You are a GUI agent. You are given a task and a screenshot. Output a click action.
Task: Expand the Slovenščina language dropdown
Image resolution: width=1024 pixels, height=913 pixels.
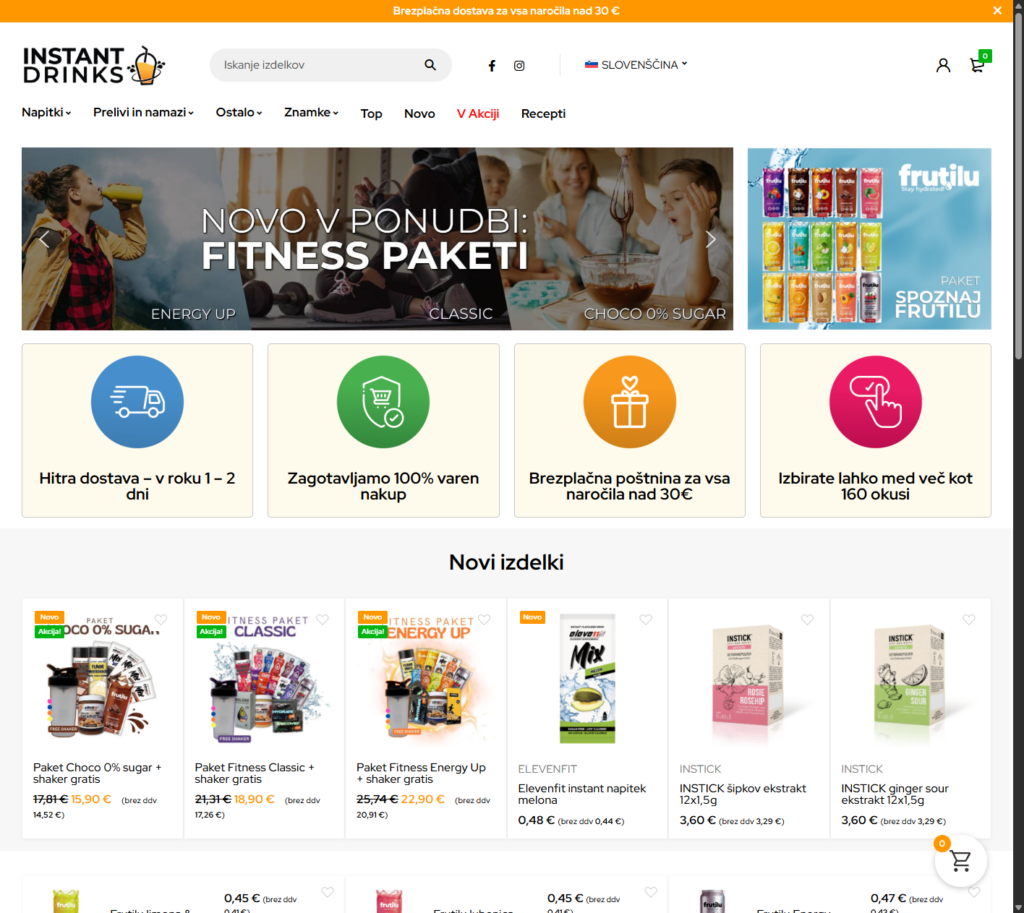click(636, 65)
